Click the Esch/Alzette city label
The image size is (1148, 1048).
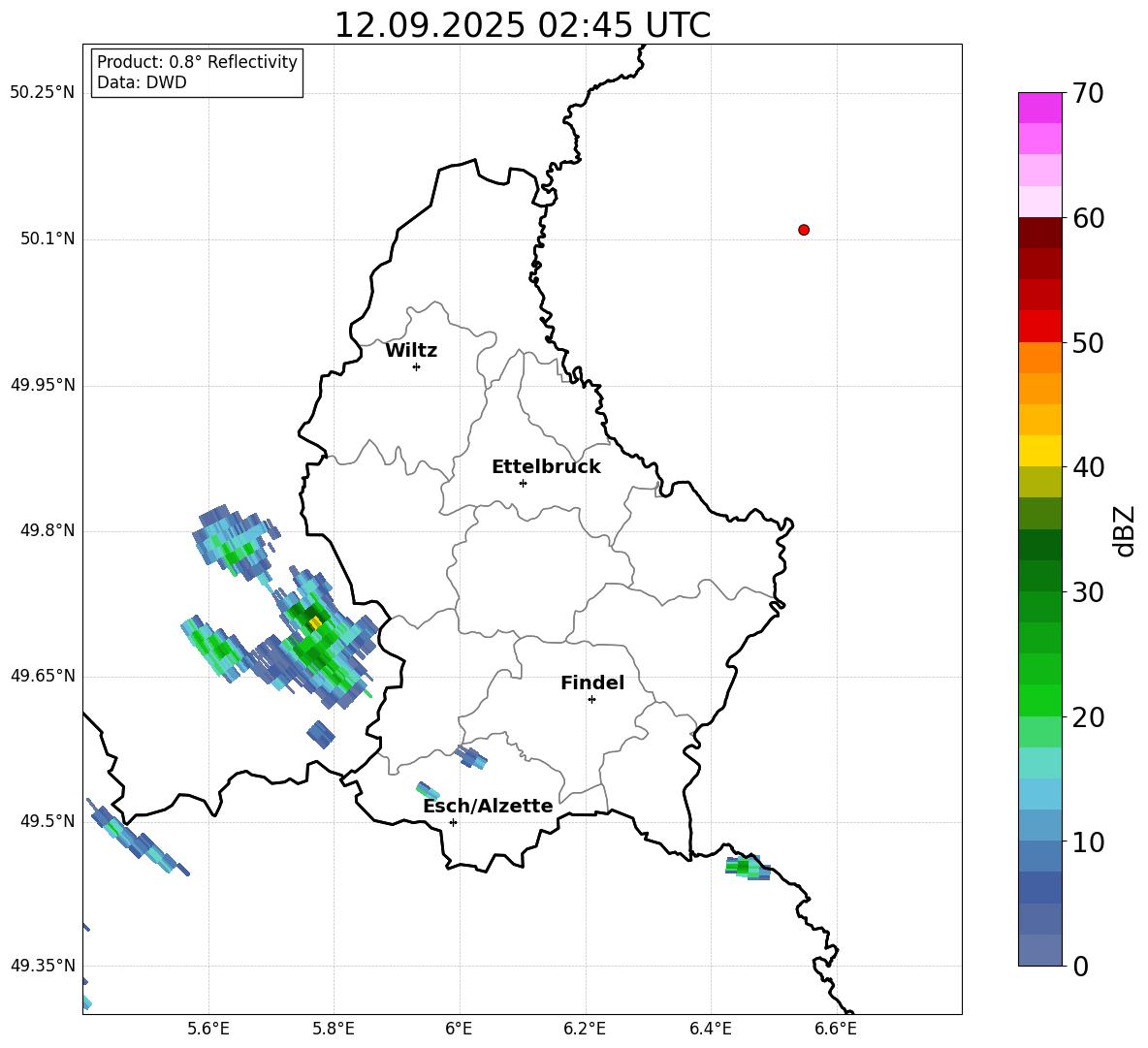(x=488, y=806)
